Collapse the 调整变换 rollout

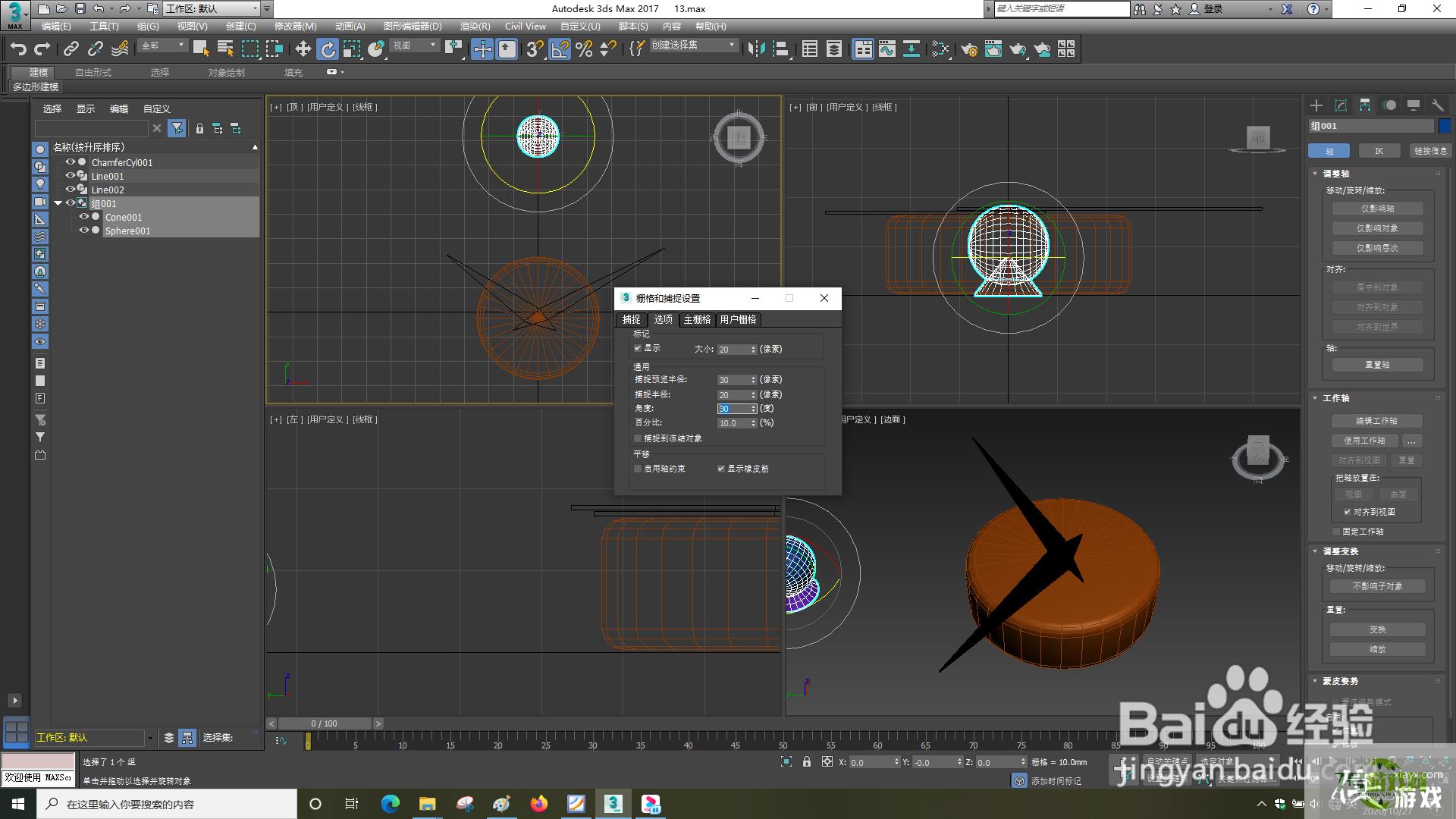pos(1316,551)
